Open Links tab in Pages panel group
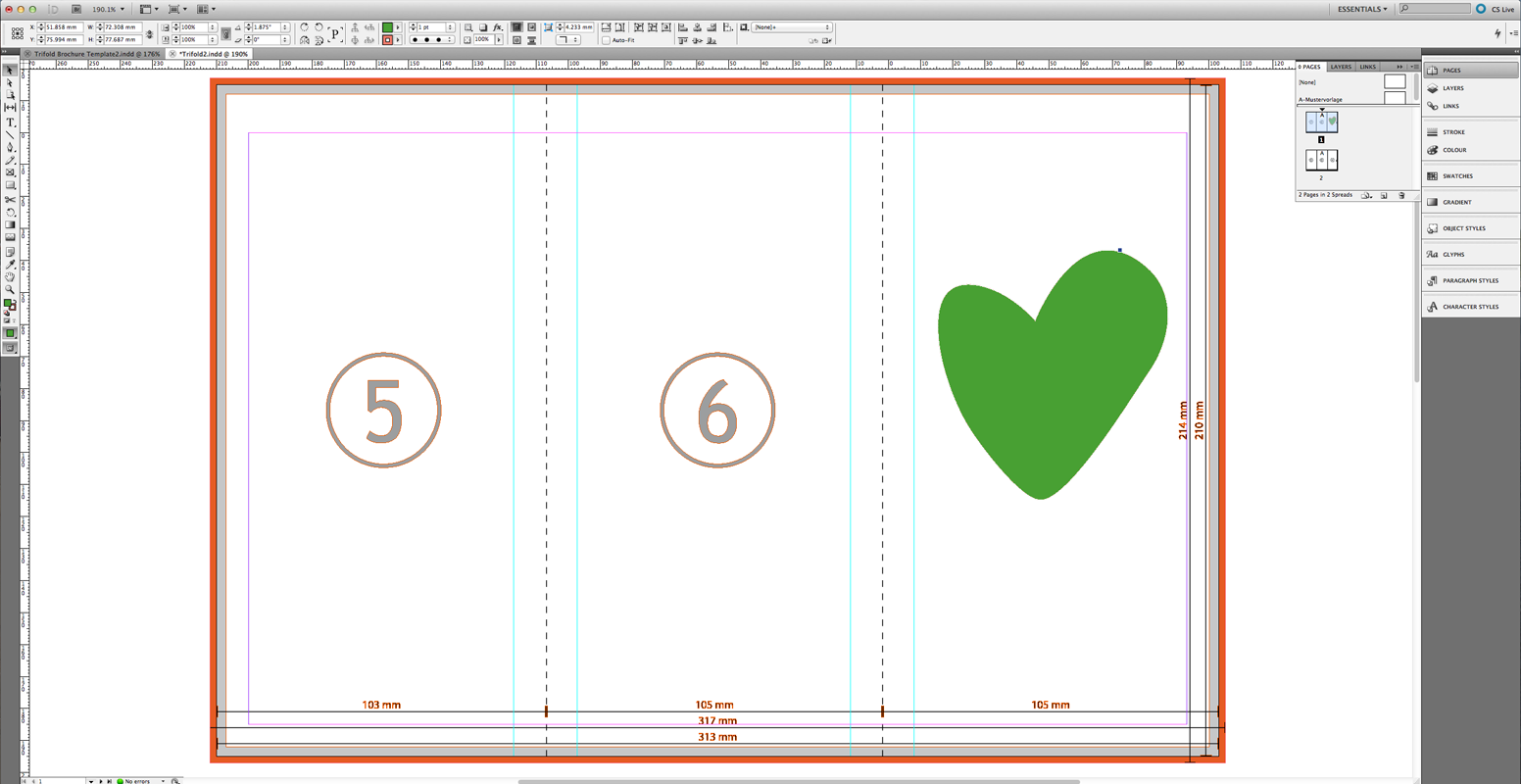Image resolution: width=1521 pixels, height=784 pixels. click(1367, 67)
